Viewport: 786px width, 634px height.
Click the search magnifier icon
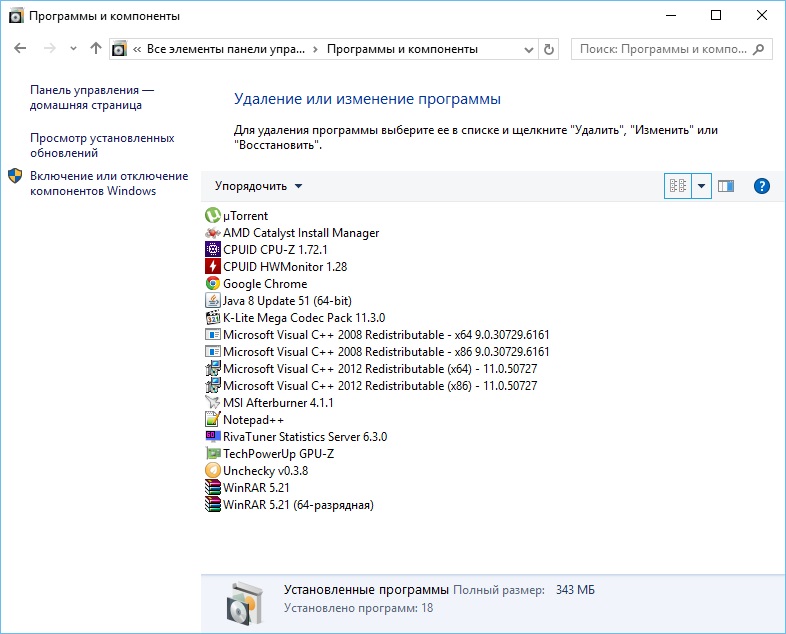tap(758, 49)
